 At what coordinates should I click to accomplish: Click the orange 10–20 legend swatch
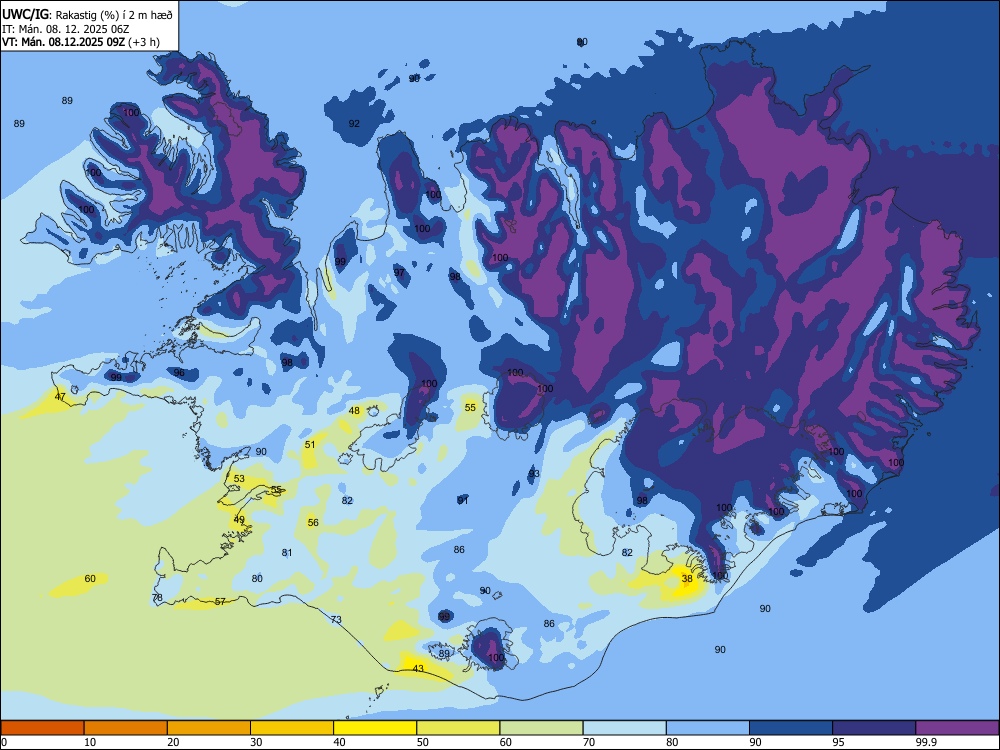click(126, 728)
